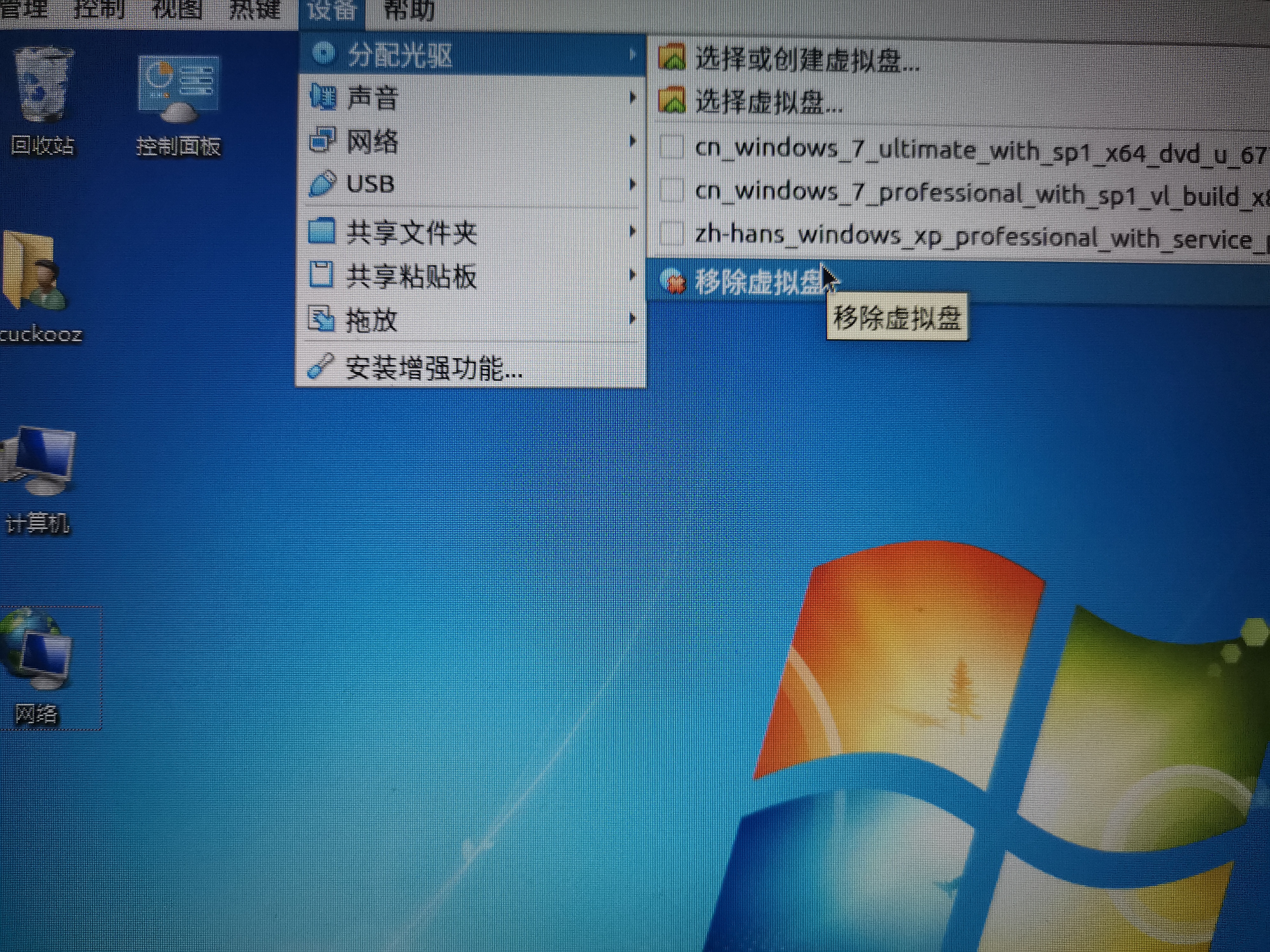1270x952 pixels.
Task: Click the optical disc icon beside 分配光驱
Action: tap(324, 53)
